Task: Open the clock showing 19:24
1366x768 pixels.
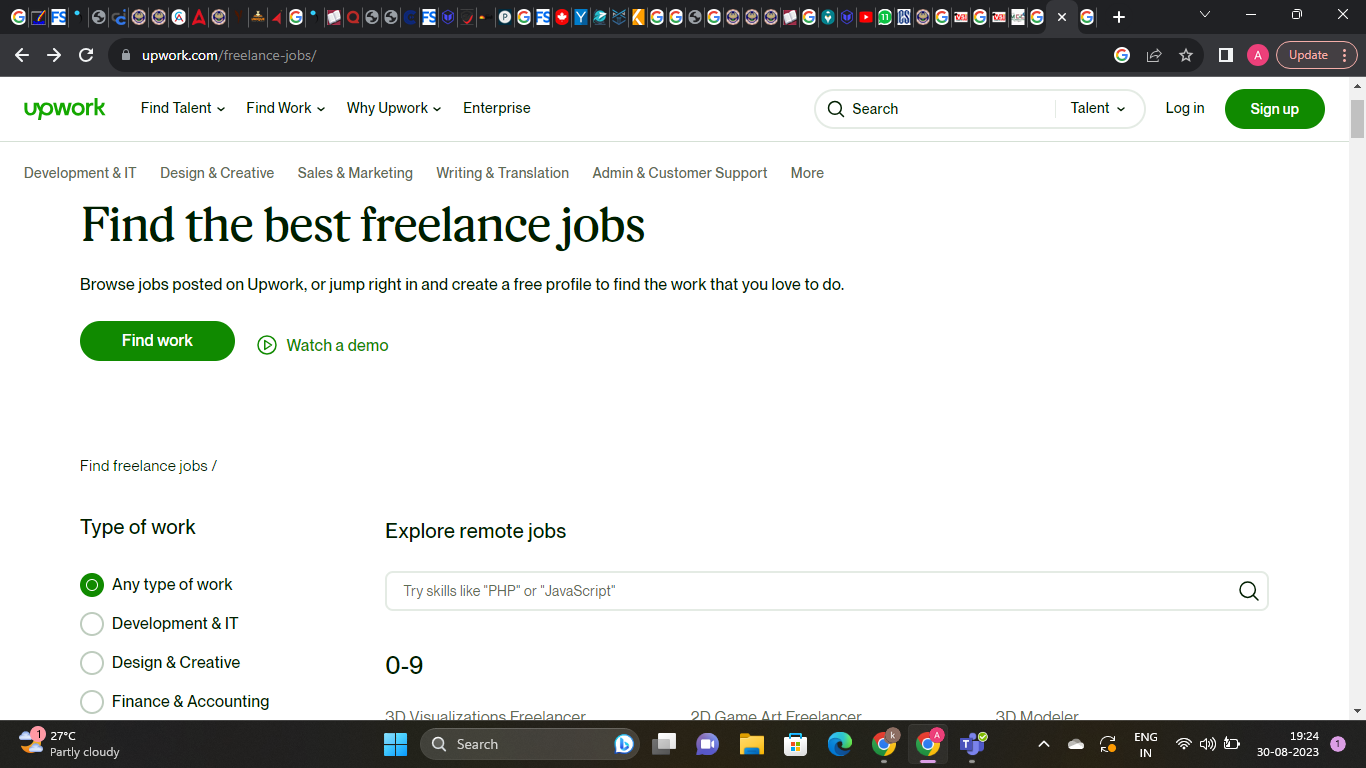Action: pos(1288,744)
